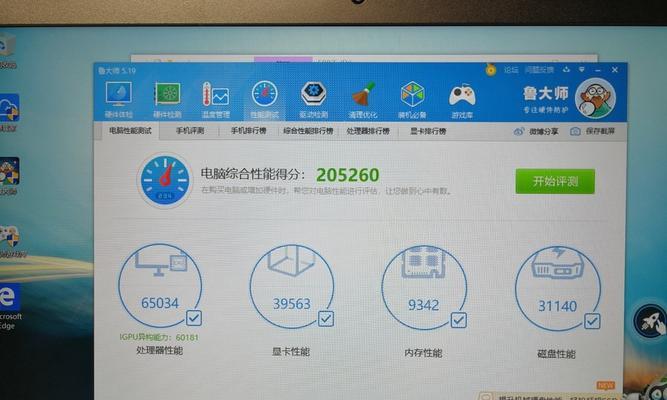Switch to 显卡排行榜 tab

(x=428, y=131)
